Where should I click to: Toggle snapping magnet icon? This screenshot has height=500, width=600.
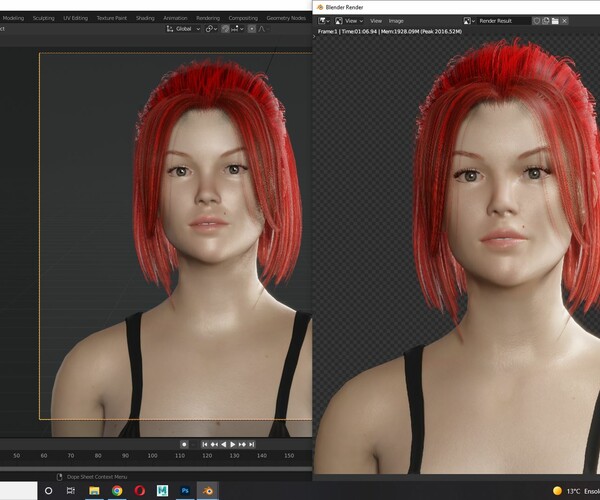225,29
